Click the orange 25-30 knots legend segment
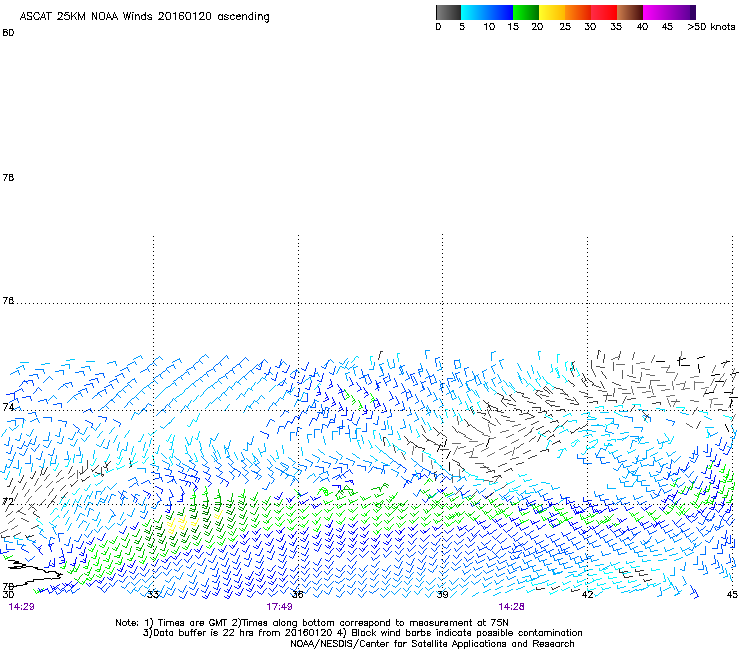 pyautogui.click(x=578, y=12)
